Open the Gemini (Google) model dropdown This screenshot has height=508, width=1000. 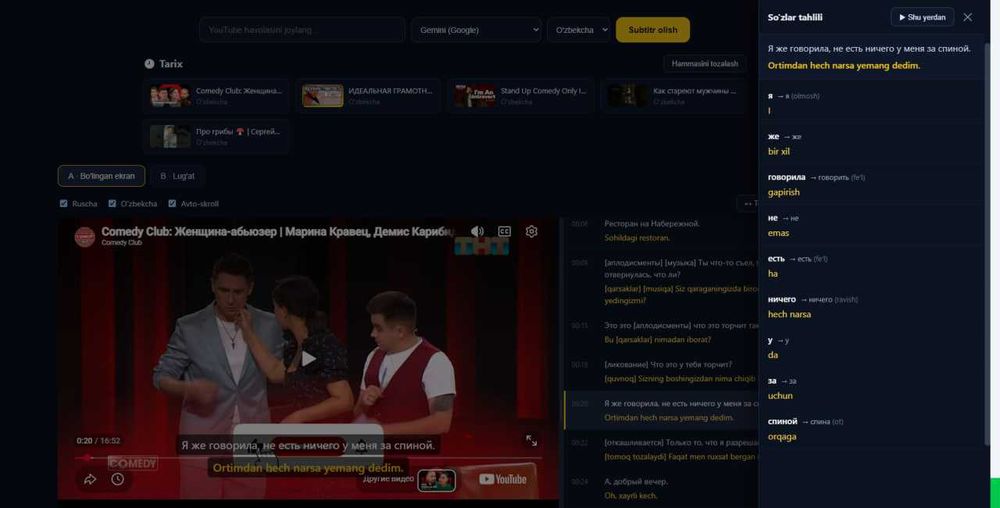point(476,30)
